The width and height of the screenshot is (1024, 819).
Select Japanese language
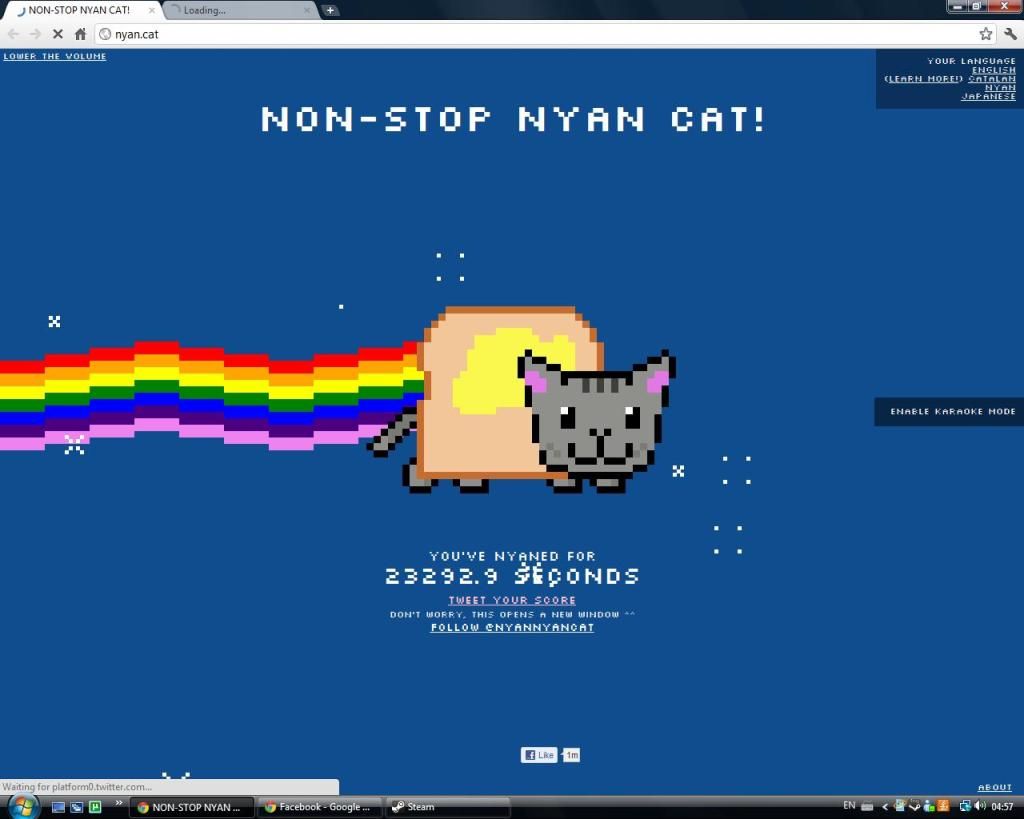pyautogui.click(x=988, y=97)
